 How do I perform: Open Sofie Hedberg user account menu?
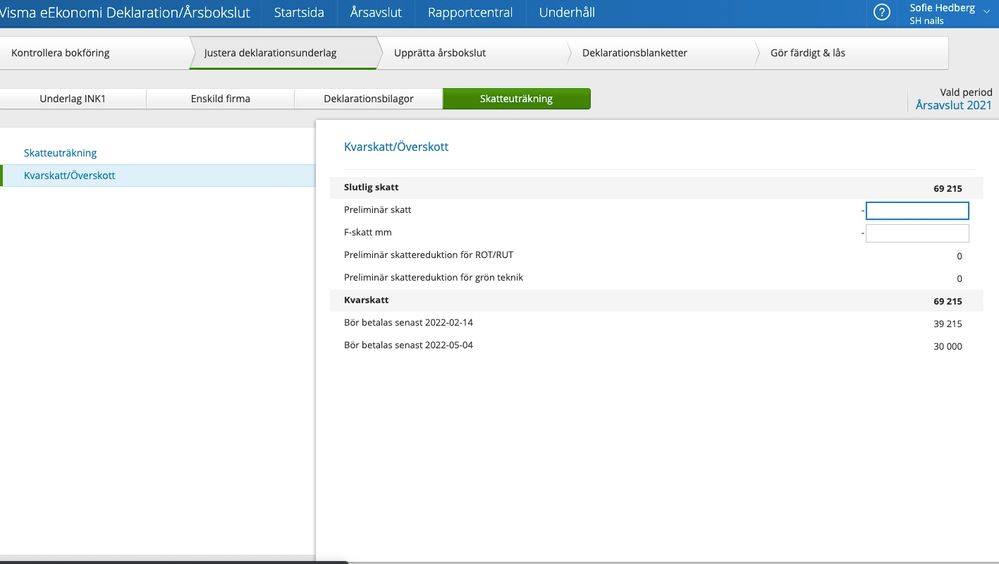tap(947, 13)
